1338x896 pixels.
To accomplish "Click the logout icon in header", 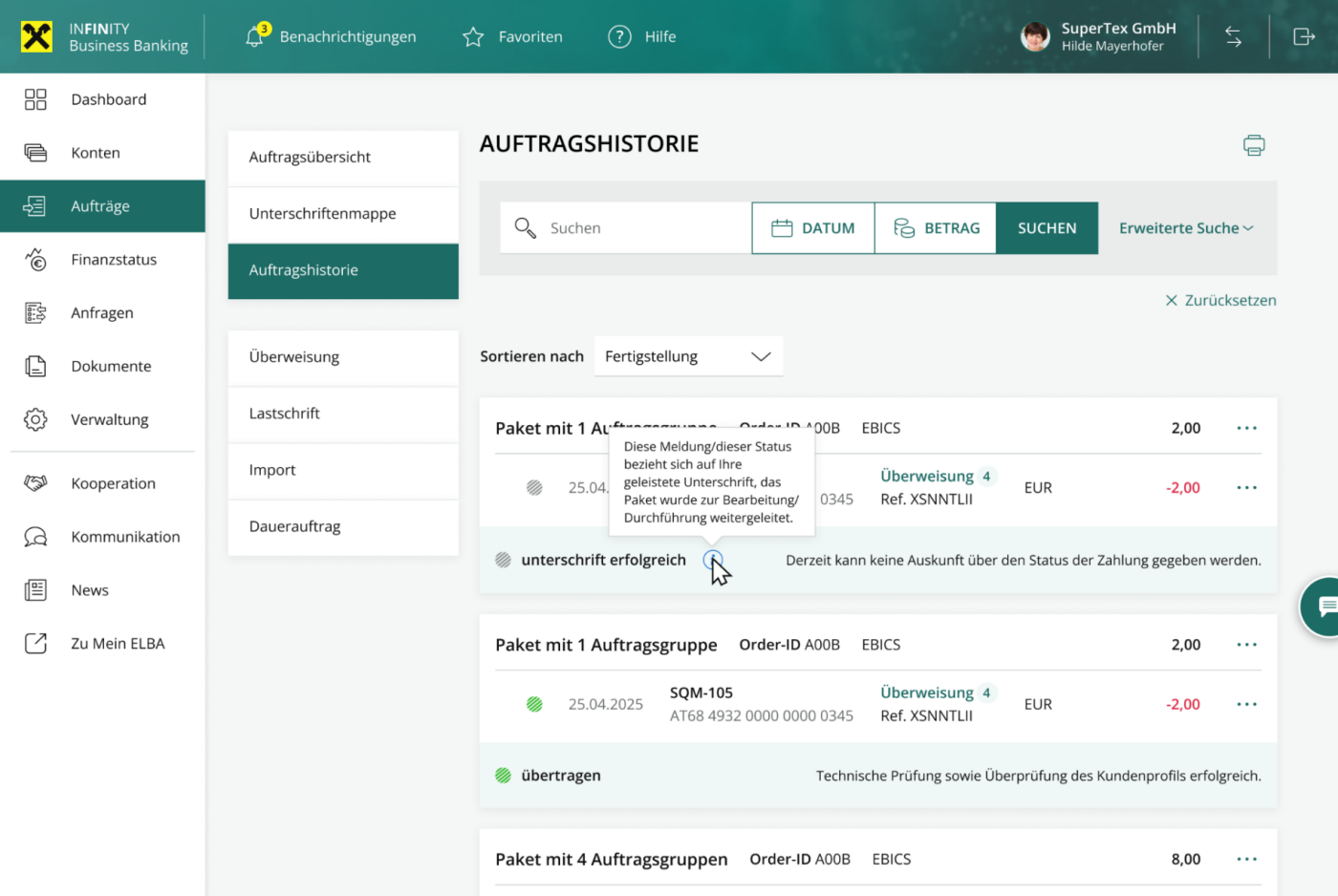I will [x=1304, y=37].
